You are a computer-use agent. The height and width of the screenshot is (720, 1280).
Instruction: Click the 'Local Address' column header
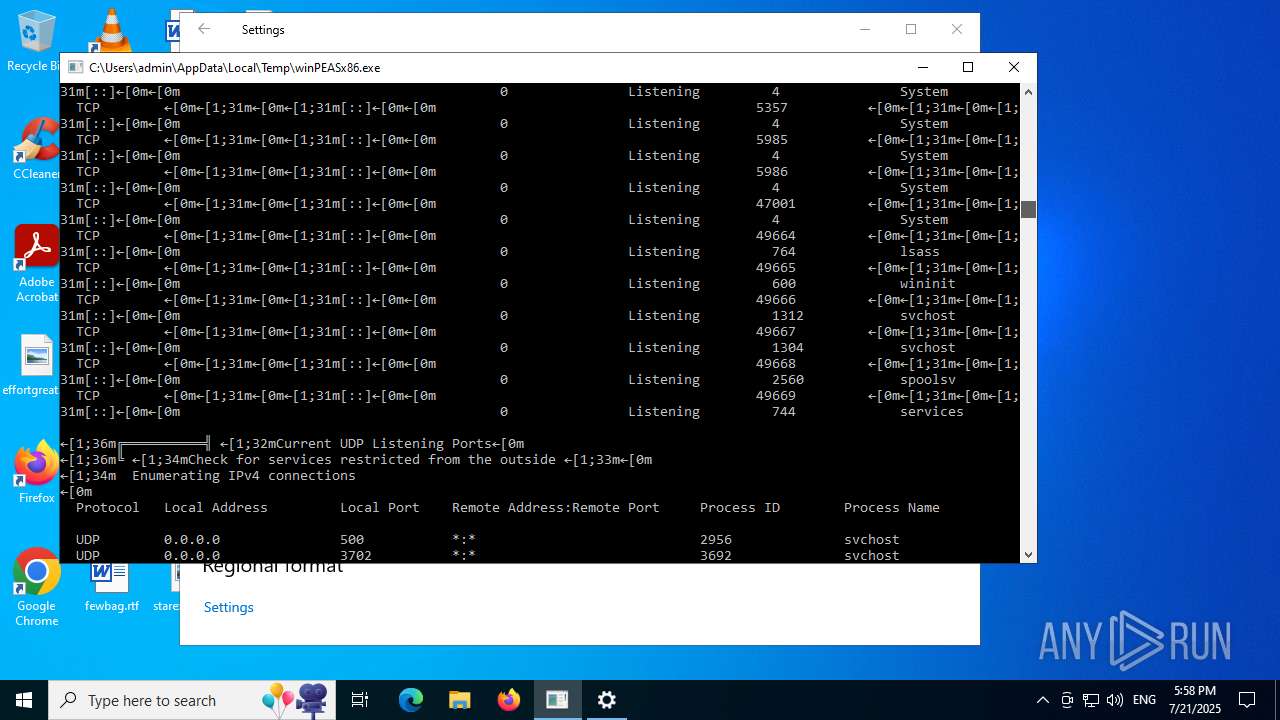point(216,507)
